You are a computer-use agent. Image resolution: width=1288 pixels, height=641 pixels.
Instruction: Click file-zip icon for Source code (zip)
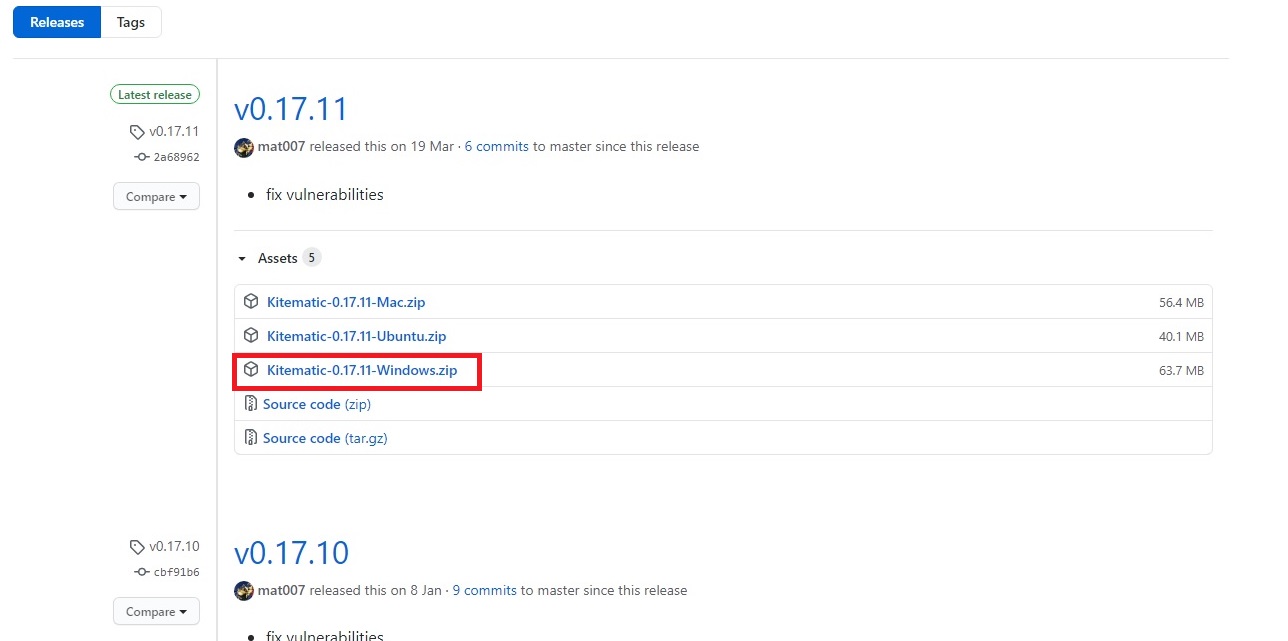point(251,404)
